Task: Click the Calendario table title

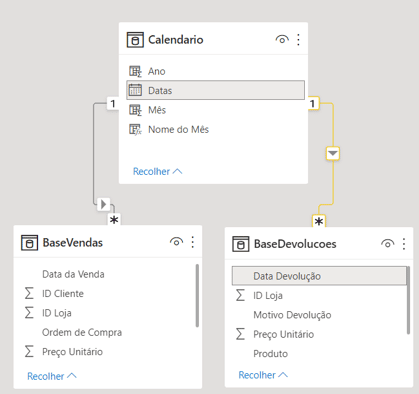Action: click(x=176, y=40)
